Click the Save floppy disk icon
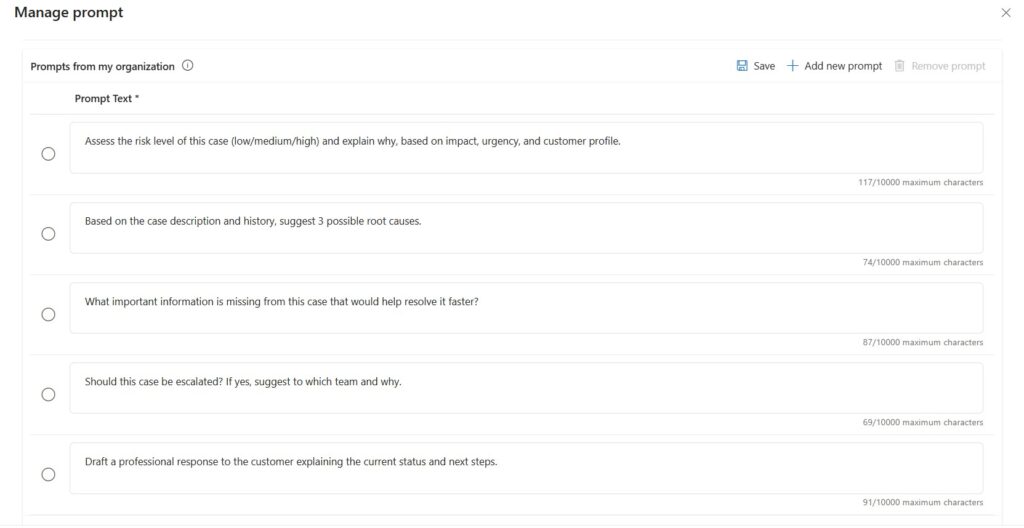The width and height of the screenshot is (1024, 528). [742, 66]
